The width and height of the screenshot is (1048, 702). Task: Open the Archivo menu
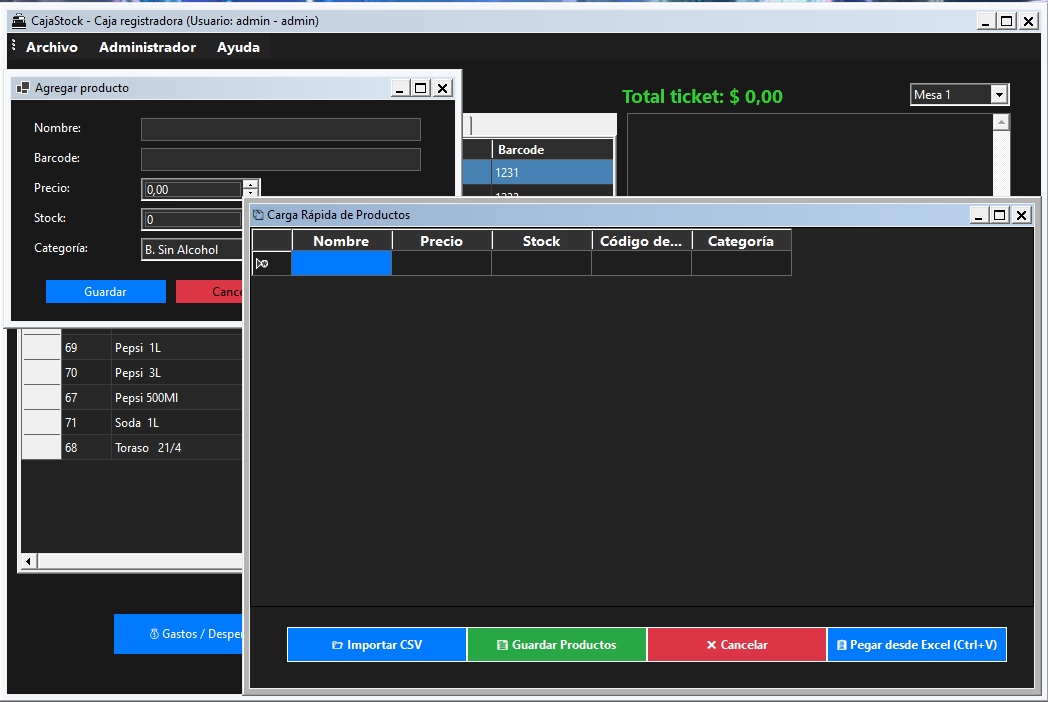[x=52, y=47]
